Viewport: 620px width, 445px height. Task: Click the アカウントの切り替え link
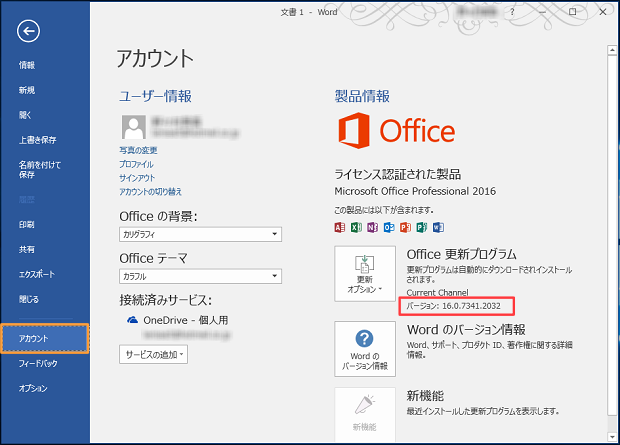click(x=151, y=192)
